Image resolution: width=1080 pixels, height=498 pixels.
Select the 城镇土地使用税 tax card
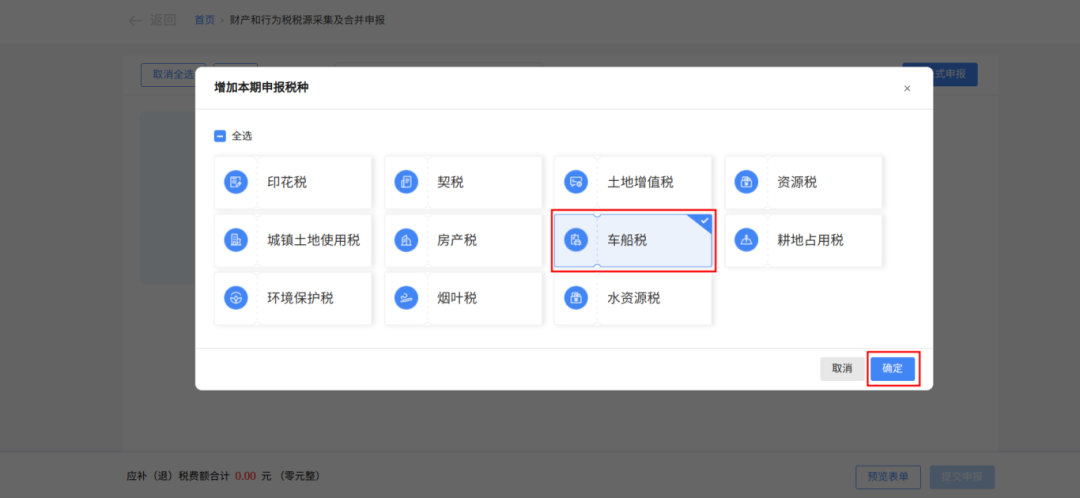pyautogui.click(x=293, y=240)
